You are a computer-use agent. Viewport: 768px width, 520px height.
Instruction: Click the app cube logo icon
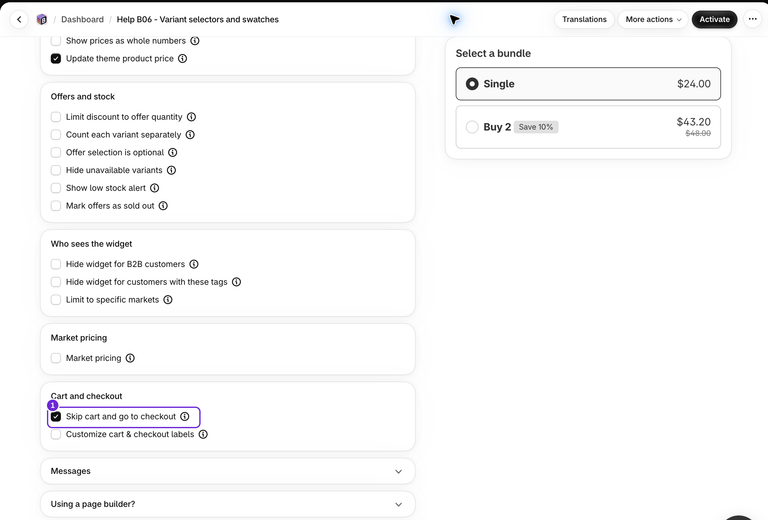(42, 20)
